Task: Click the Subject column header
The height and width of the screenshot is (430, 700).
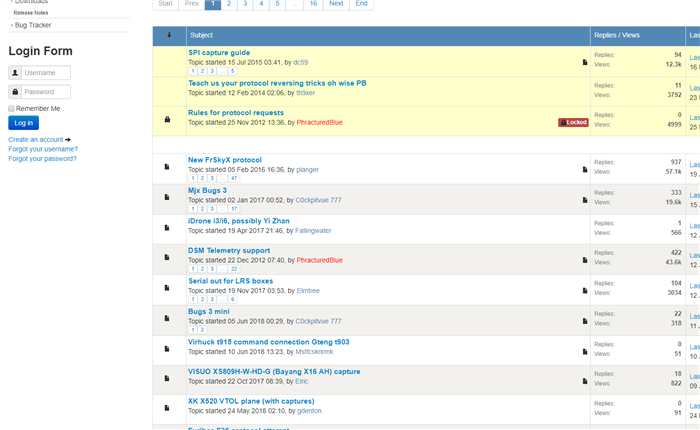Action: [x=201, y=35]
